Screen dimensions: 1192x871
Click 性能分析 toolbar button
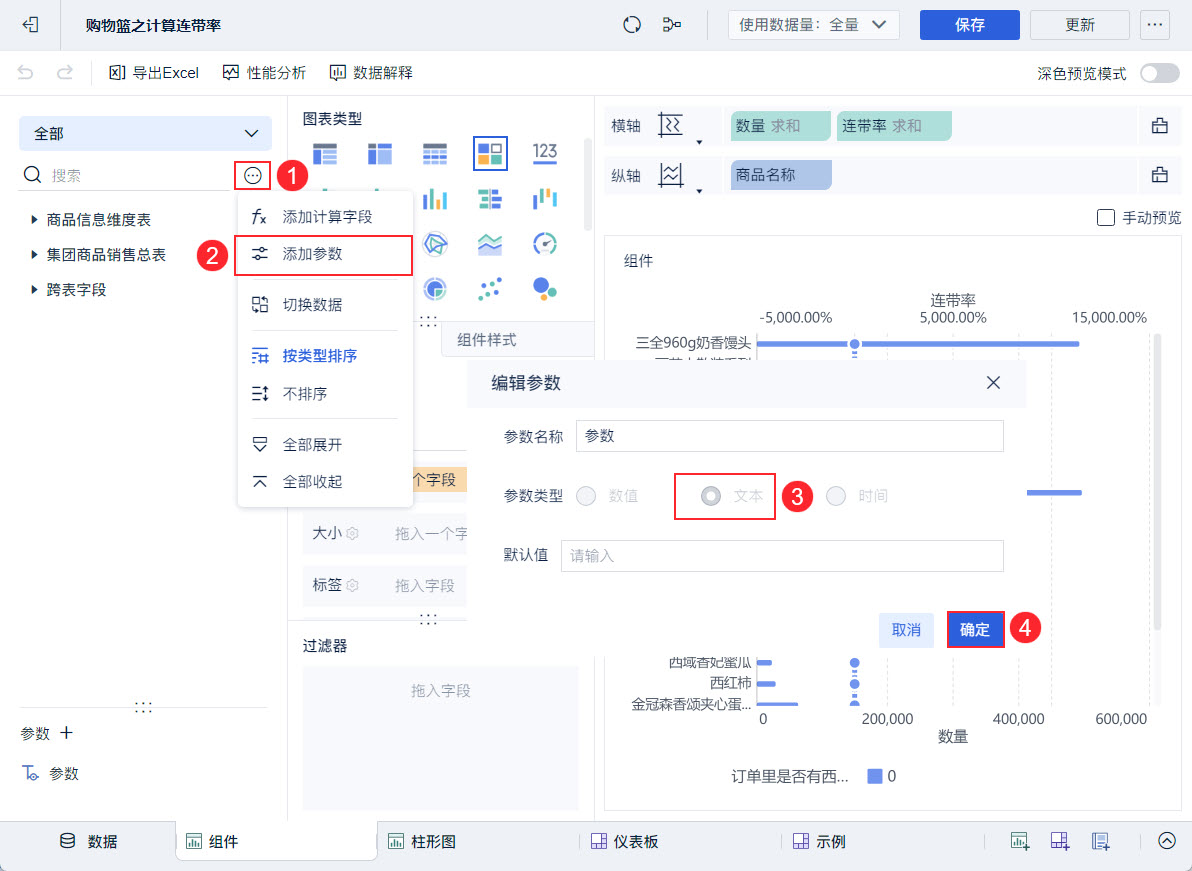point(265,73)
